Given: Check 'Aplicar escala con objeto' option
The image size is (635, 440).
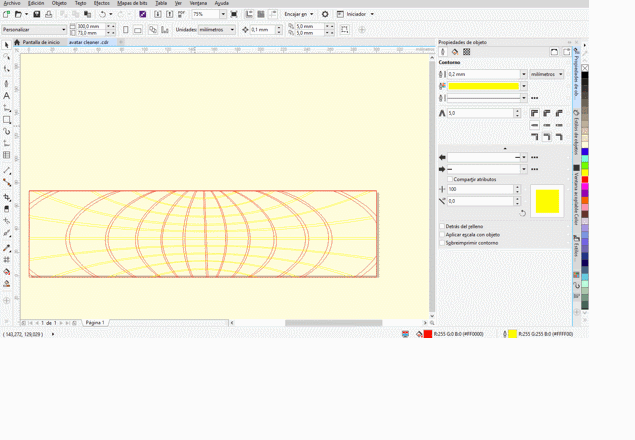Looking at the screenshot, I should [443, 235].
